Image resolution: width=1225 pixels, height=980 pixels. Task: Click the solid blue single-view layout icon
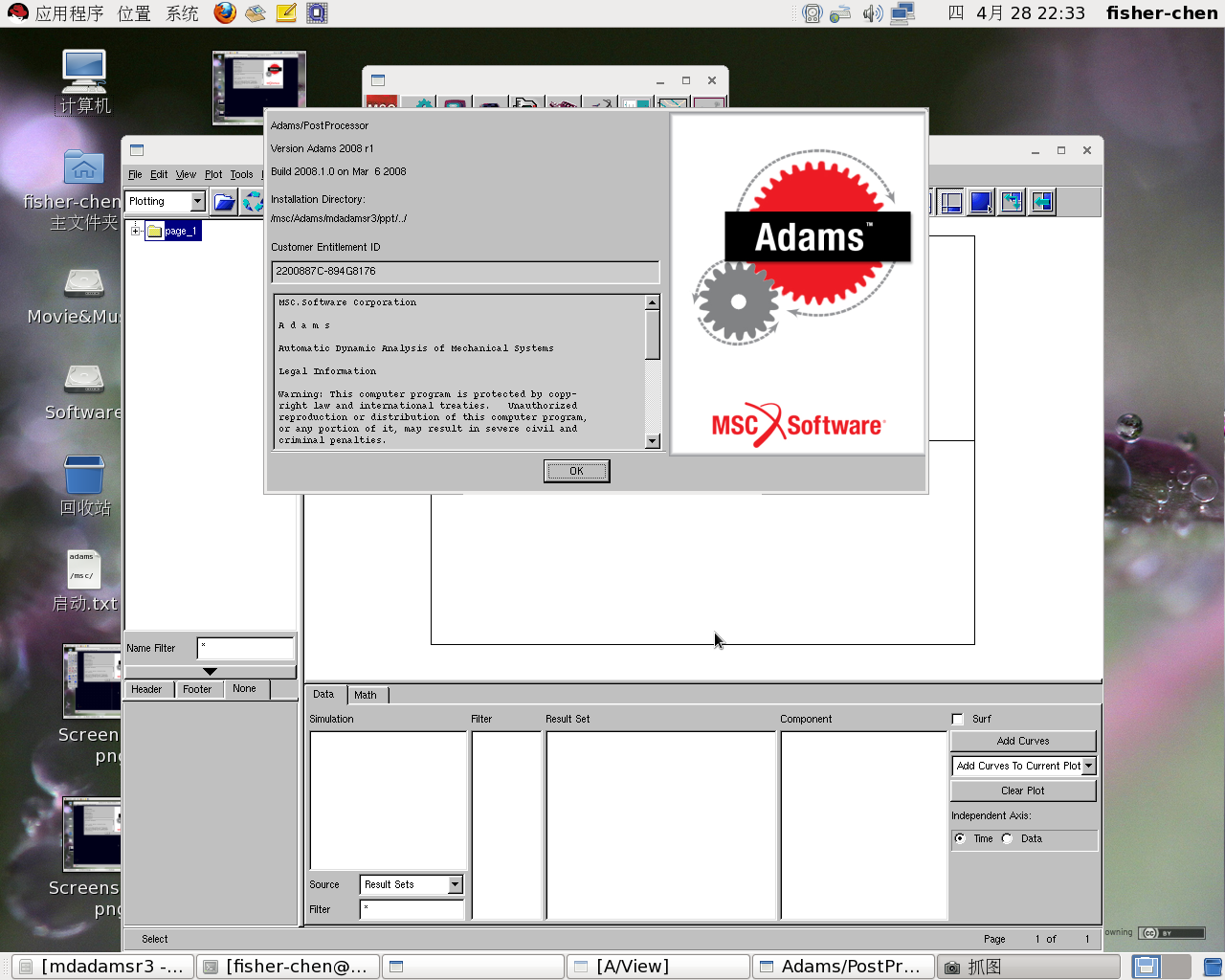[x=981, y=202]
